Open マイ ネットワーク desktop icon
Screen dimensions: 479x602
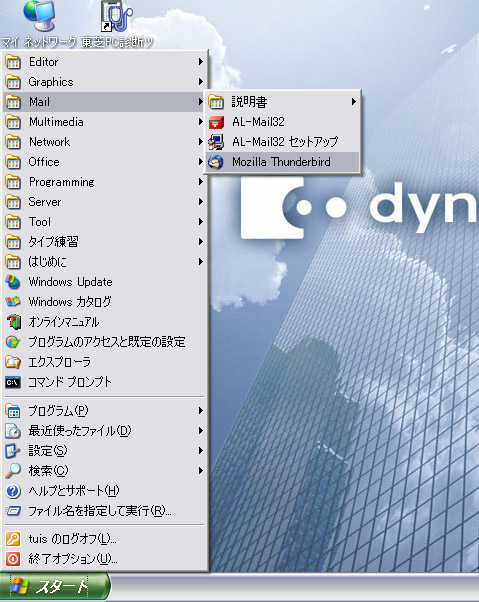[39, 24]
